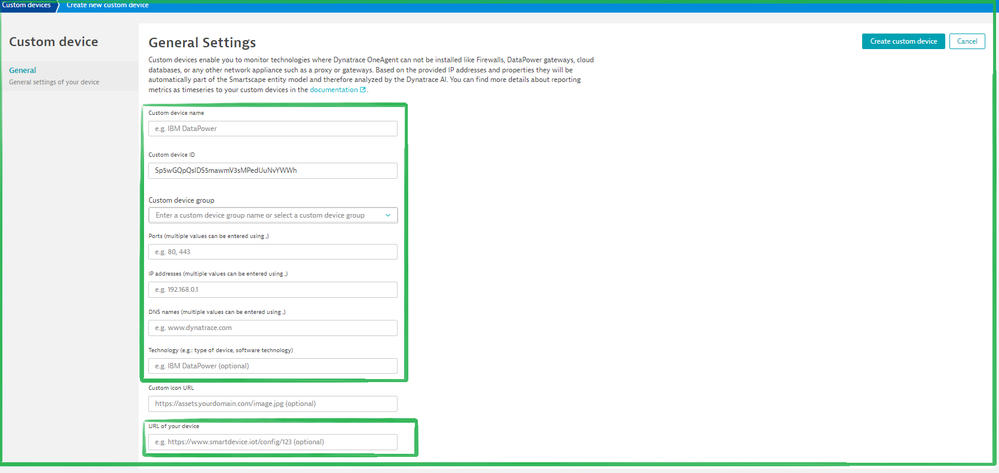This screenshot has width=999, height=473.
Task: Click the Technology input field
Action: 272,366
